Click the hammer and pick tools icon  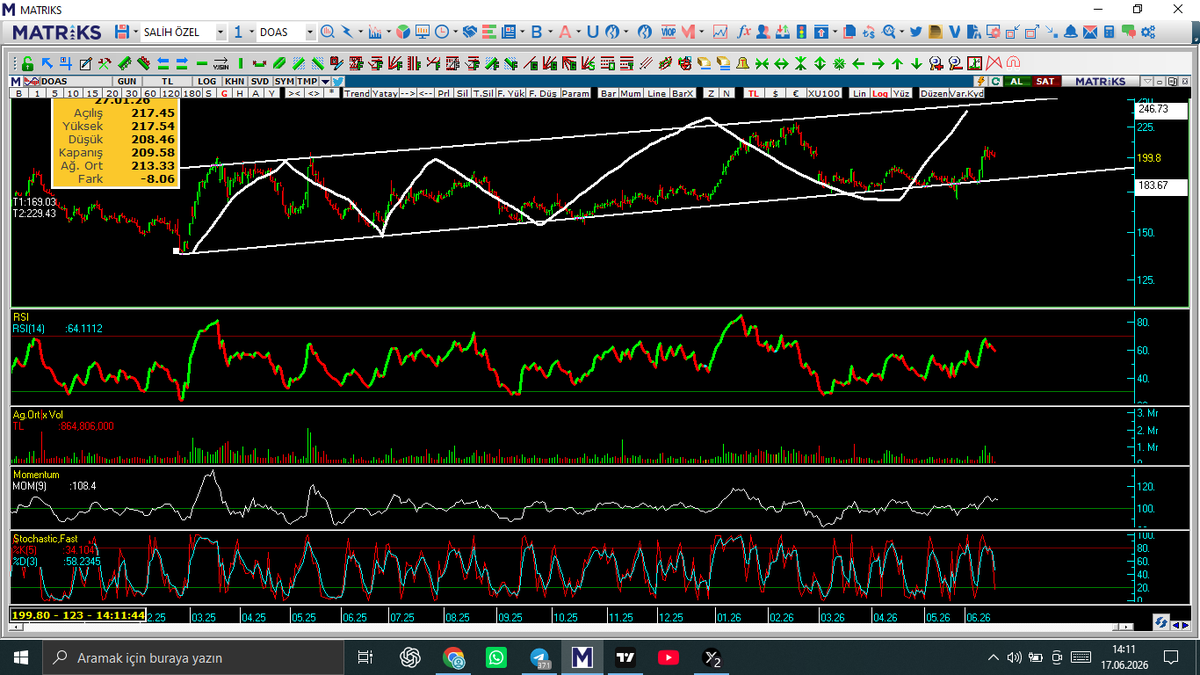[104, 63]
